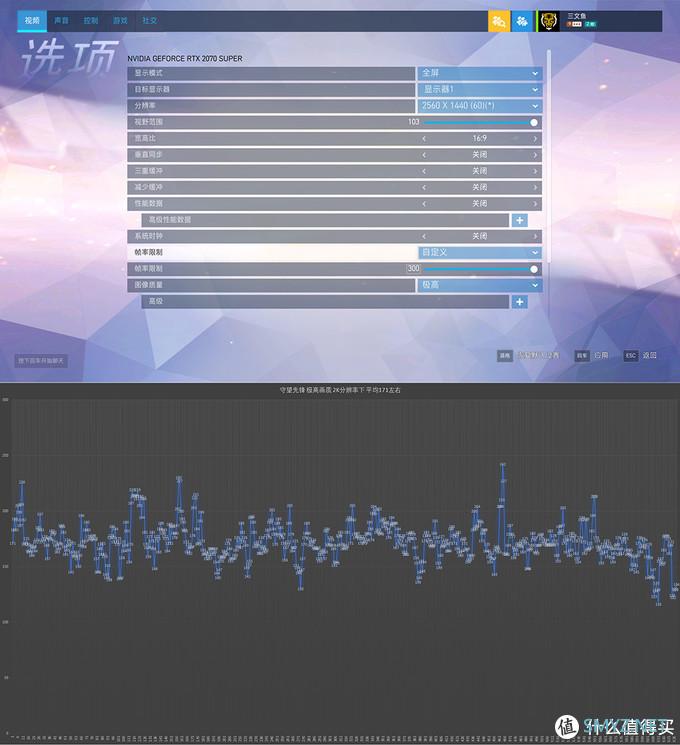Click the yellow find-group icon
680x745 pixels.
[499, 21]
